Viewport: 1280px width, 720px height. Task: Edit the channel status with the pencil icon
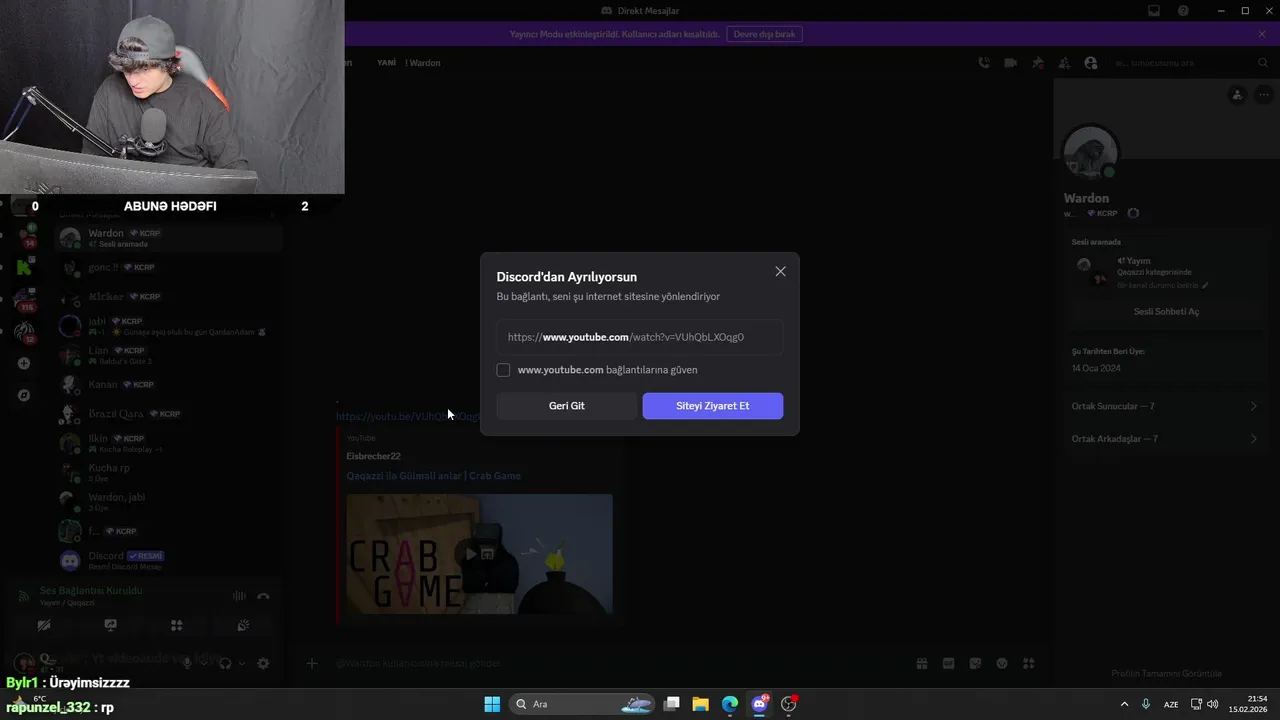tap(1205, 286)
